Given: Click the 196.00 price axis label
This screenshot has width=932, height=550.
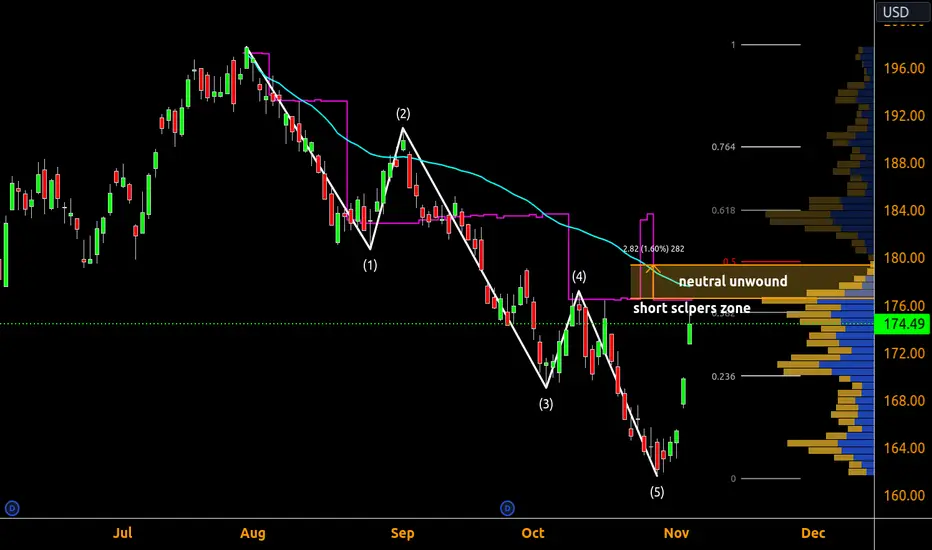Looking at the screenshot, I should (x=904, y=68).
